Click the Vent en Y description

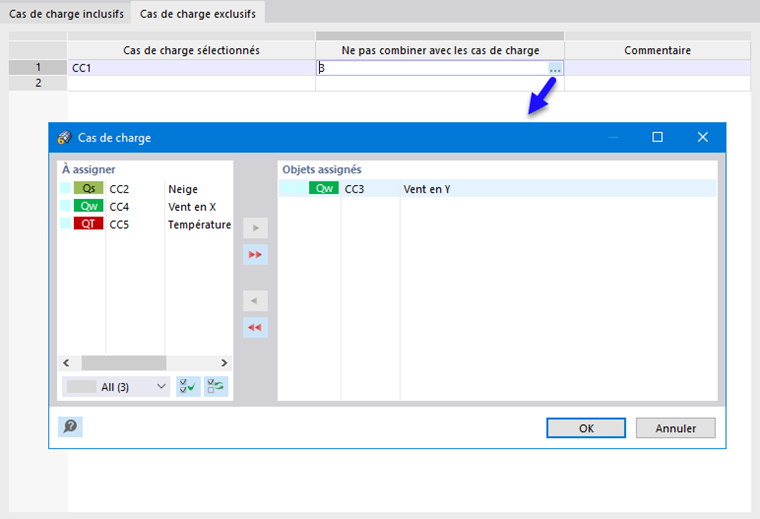tap(427, 189)
